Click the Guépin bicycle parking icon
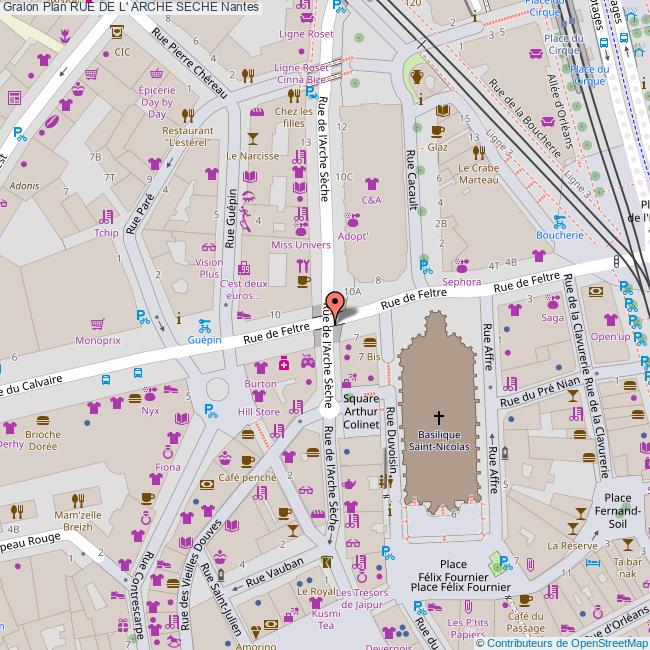The width and height of the screenshot is (650, 650). [205, 324]
